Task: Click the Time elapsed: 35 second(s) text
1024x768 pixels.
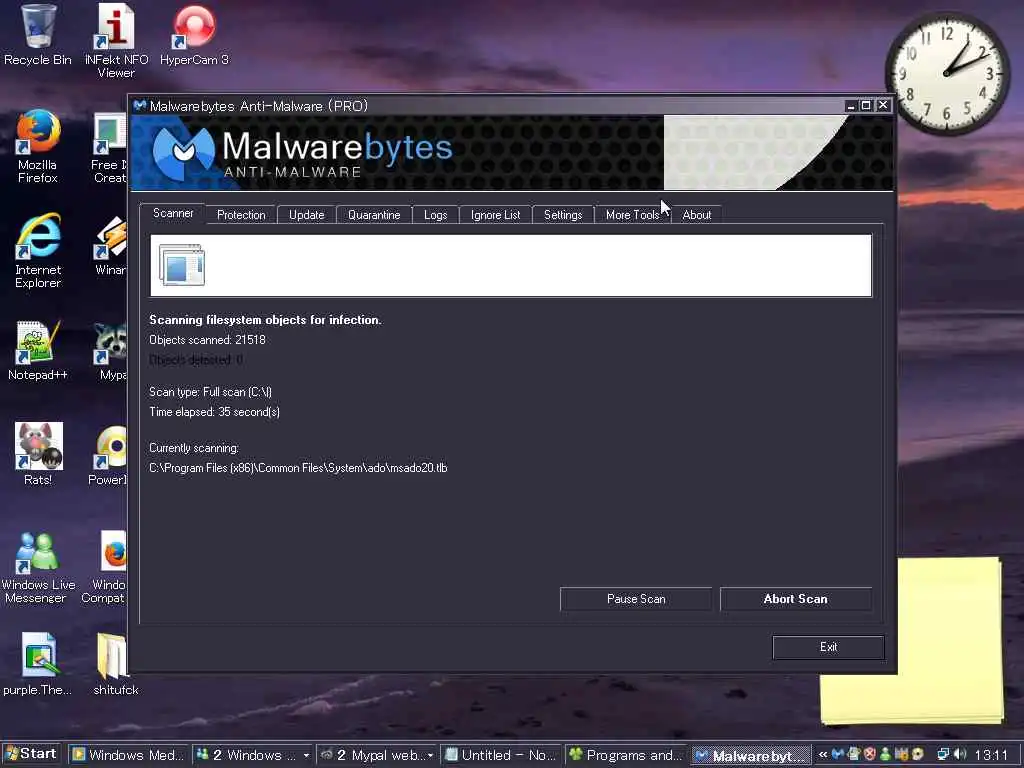Action: pos(214,411)
